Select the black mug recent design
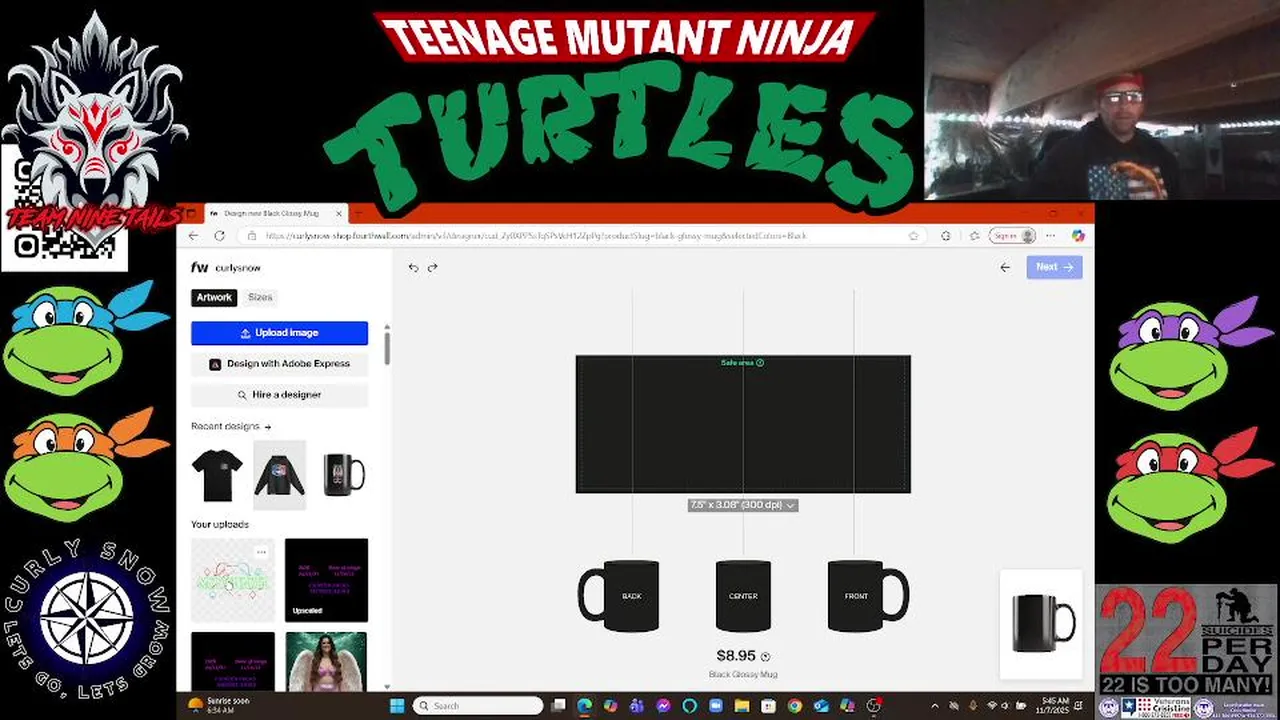1280x720 pixels. [342, 475]
